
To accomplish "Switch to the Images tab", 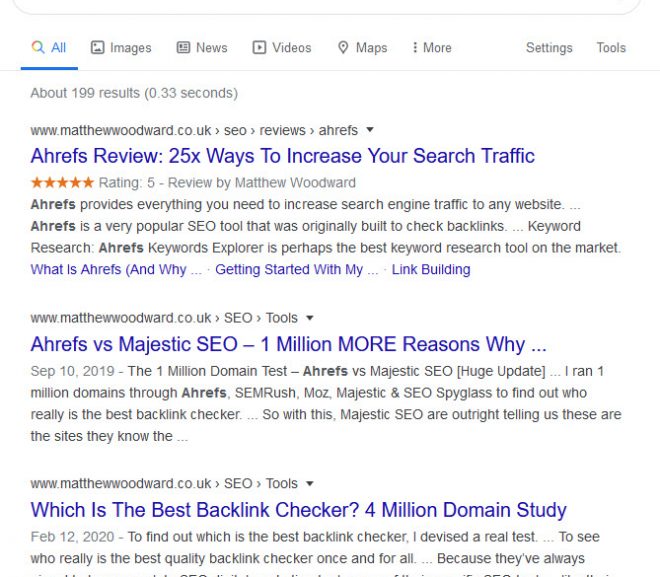I will click(121, 48).
